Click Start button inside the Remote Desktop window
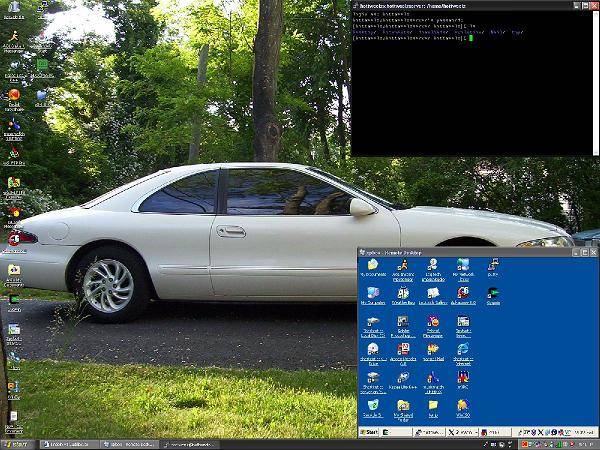 click(369, 432)
